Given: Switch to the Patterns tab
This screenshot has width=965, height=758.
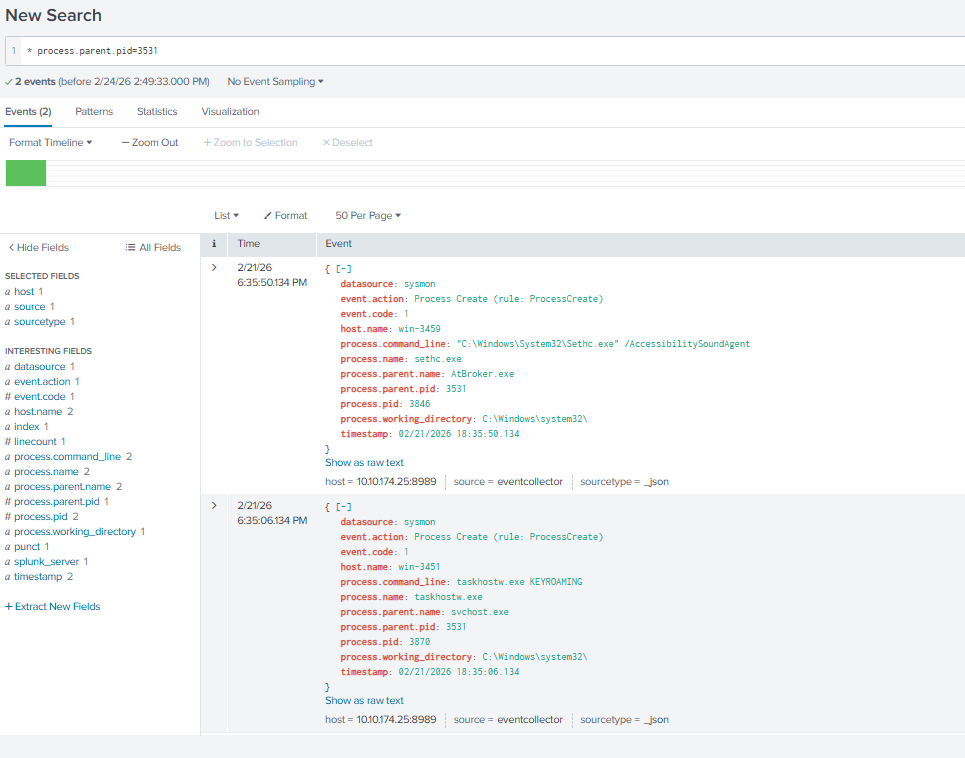Looking at the screenshot, I should pyautogui.click(x=94, y=111).
